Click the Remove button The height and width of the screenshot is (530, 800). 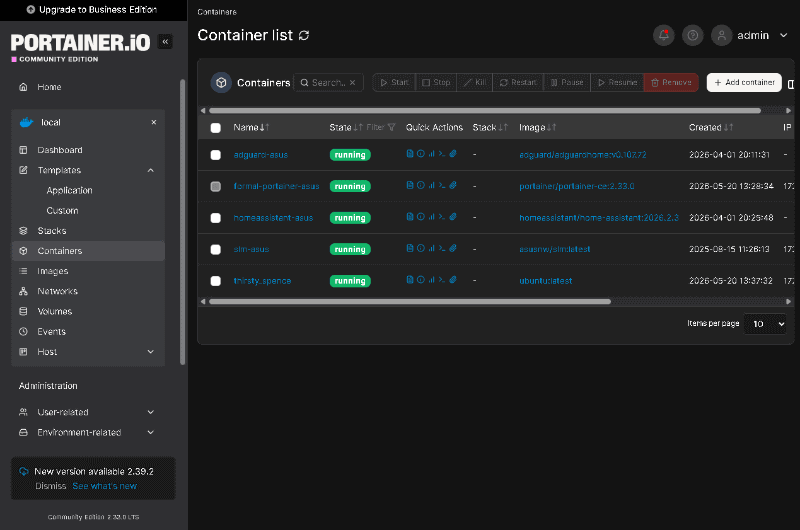click(x=671, y=82)
